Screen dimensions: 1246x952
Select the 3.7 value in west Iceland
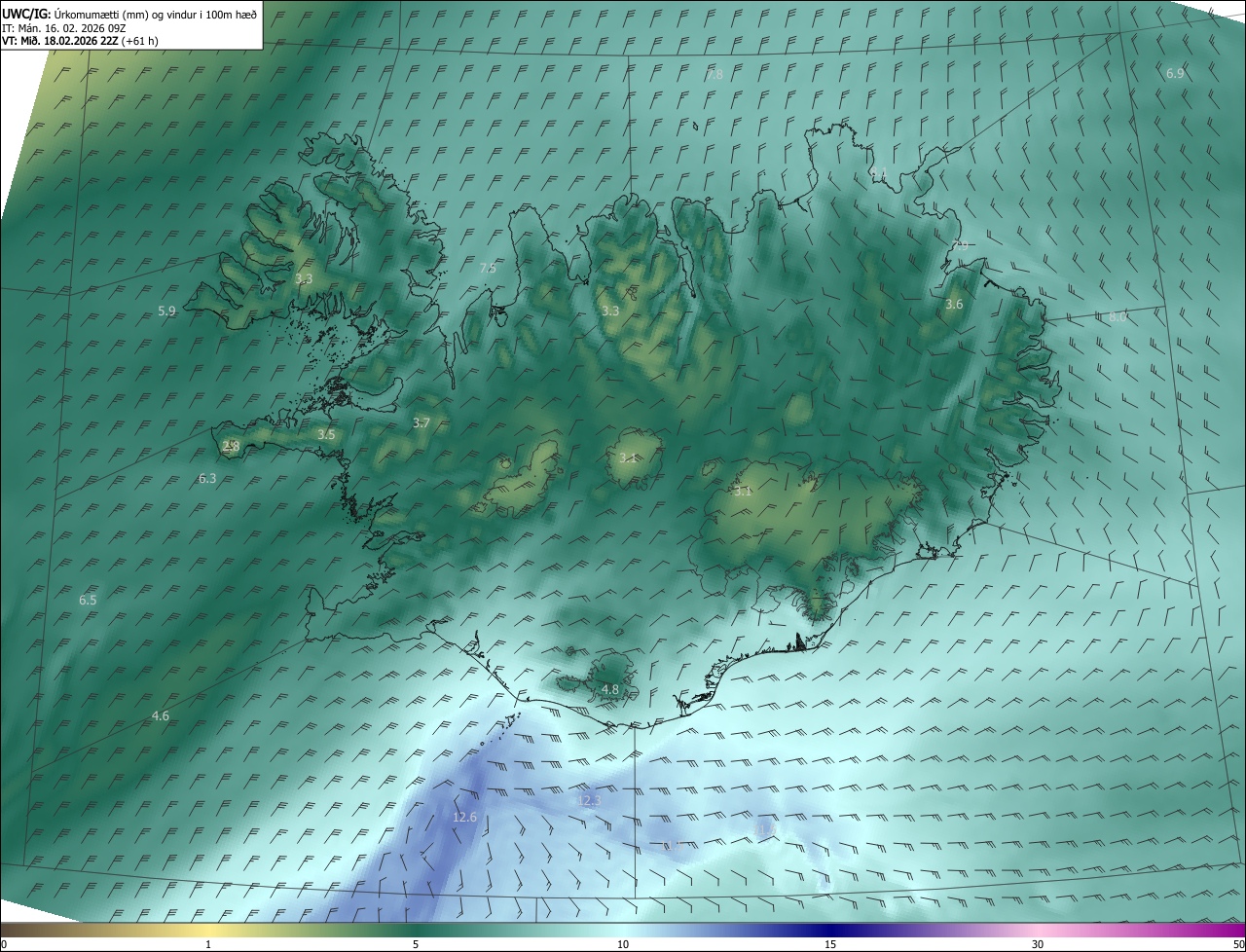tap(421, 423)
